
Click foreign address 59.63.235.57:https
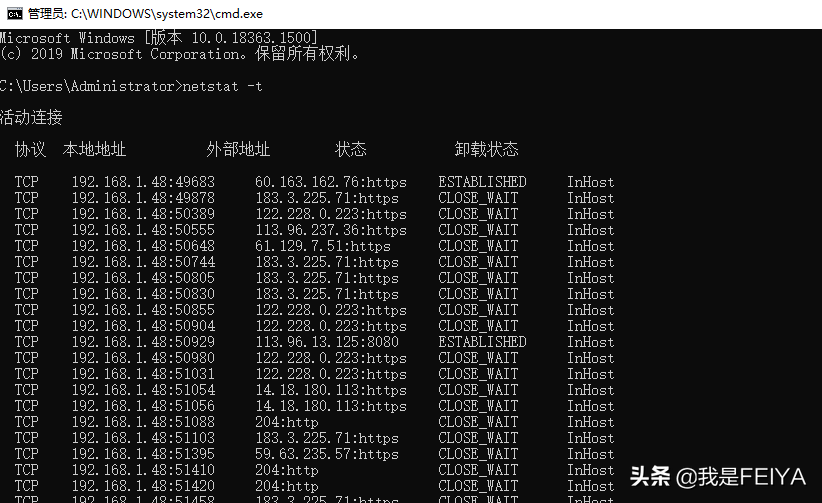click(327, 454)
